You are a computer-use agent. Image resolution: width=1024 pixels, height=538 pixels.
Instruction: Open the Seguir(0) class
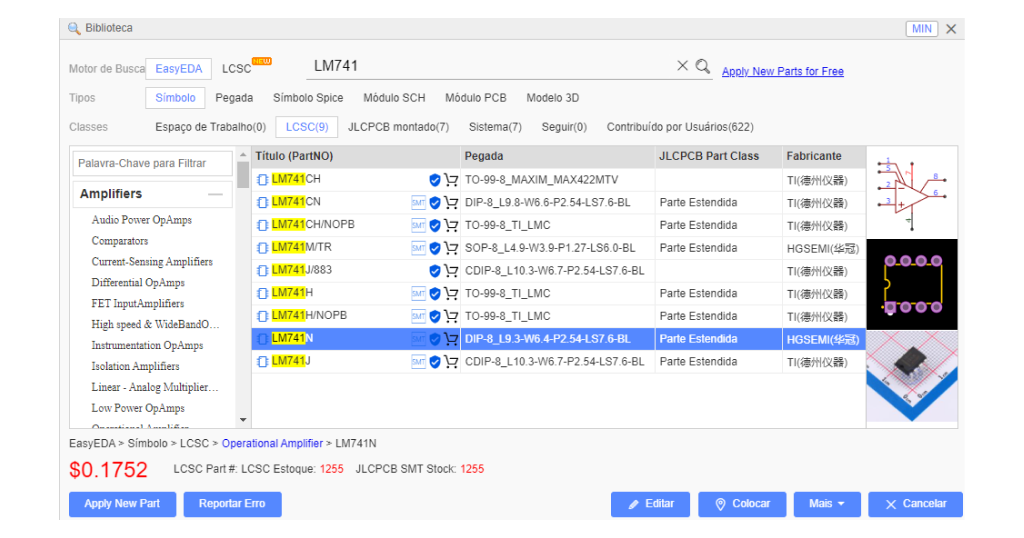564,127
